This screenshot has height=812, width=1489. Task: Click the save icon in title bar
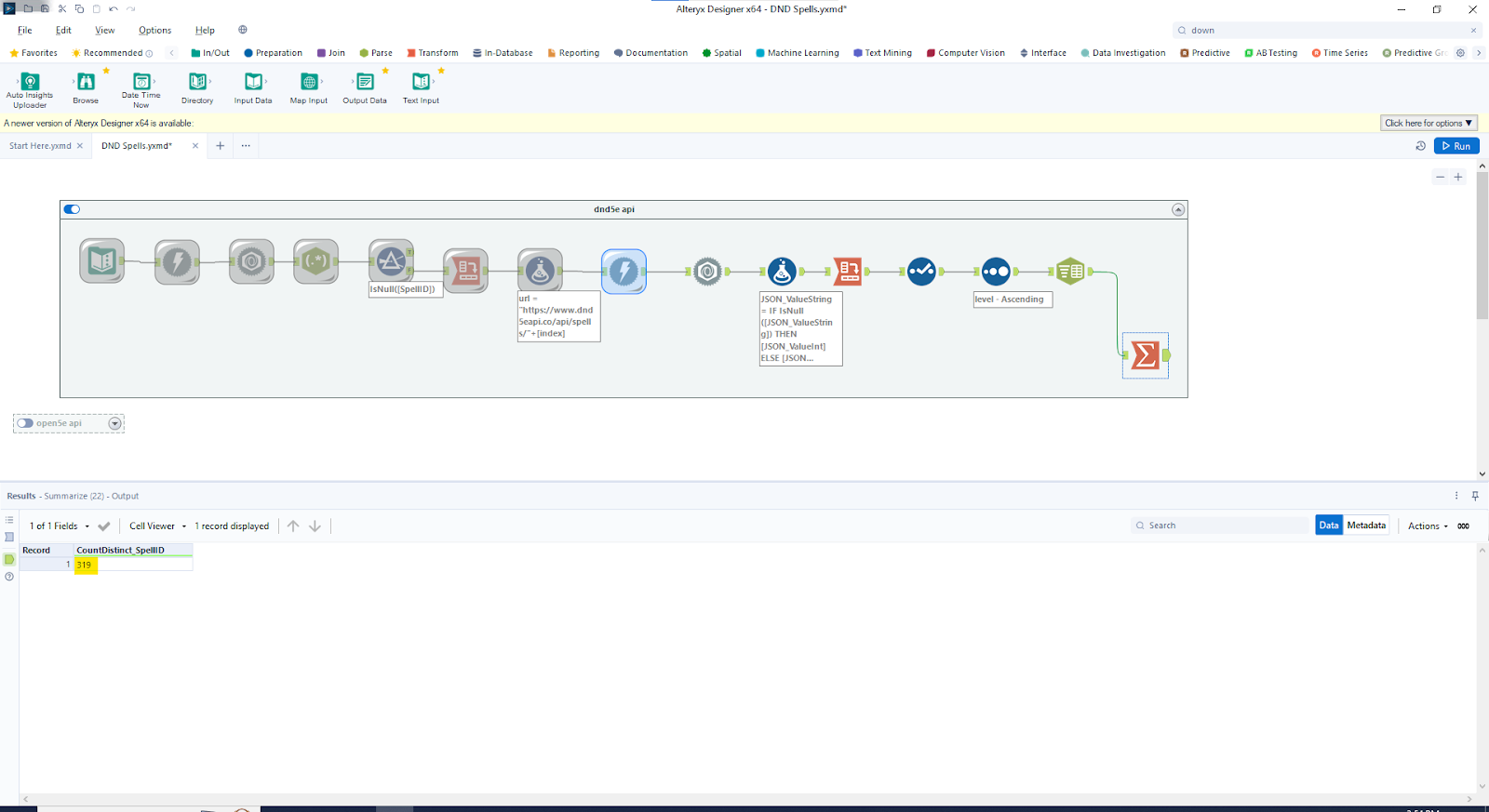(x=45, y=9)
